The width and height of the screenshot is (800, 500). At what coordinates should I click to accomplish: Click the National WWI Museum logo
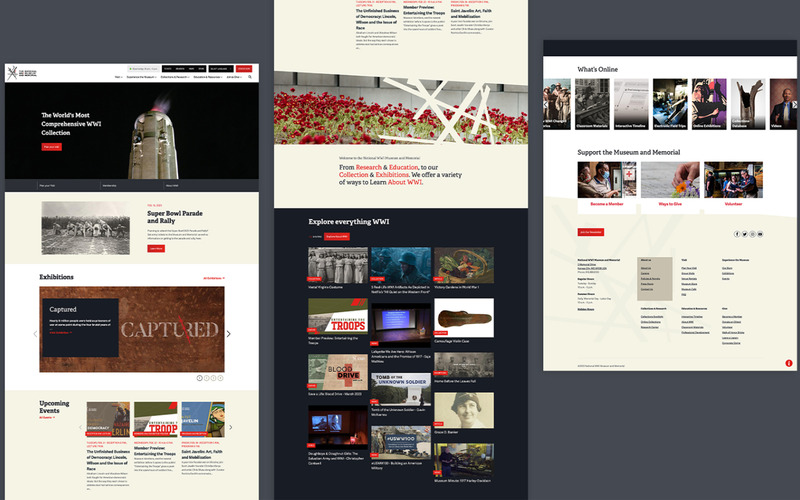(21, 73)
